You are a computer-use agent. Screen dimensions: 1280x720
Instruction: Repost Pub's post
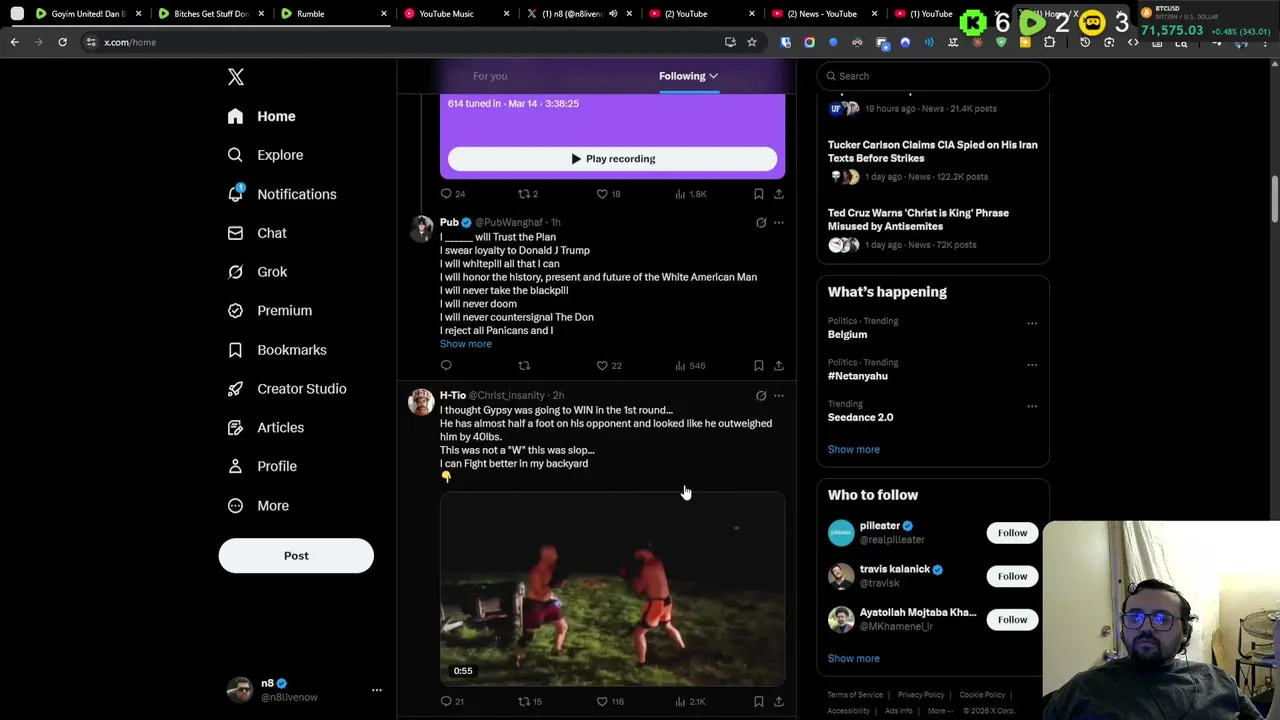(x=524, y=366)
